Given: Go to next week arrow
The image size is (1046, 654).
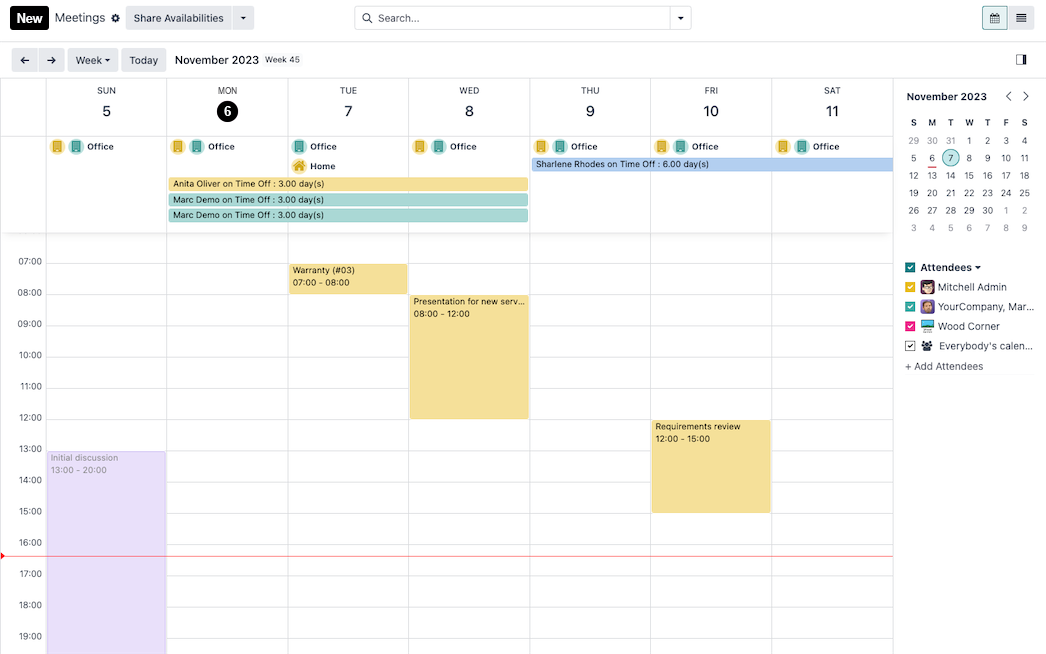Looking at the screenshot, I should 51,60.
